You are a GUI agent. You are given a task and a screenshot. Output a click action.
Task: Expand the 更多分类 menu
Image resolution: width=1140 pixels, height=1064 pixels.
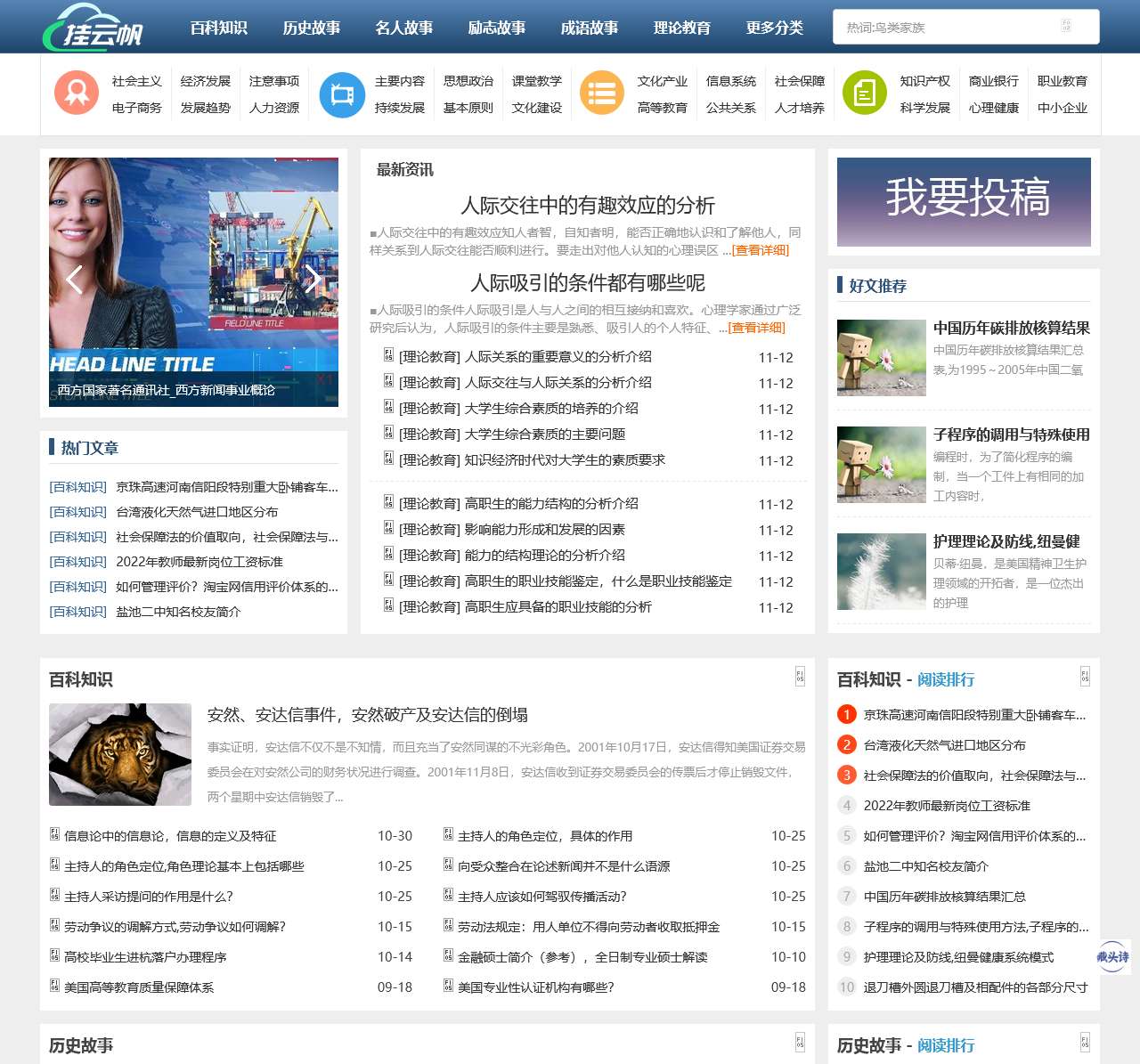point(775,28)
